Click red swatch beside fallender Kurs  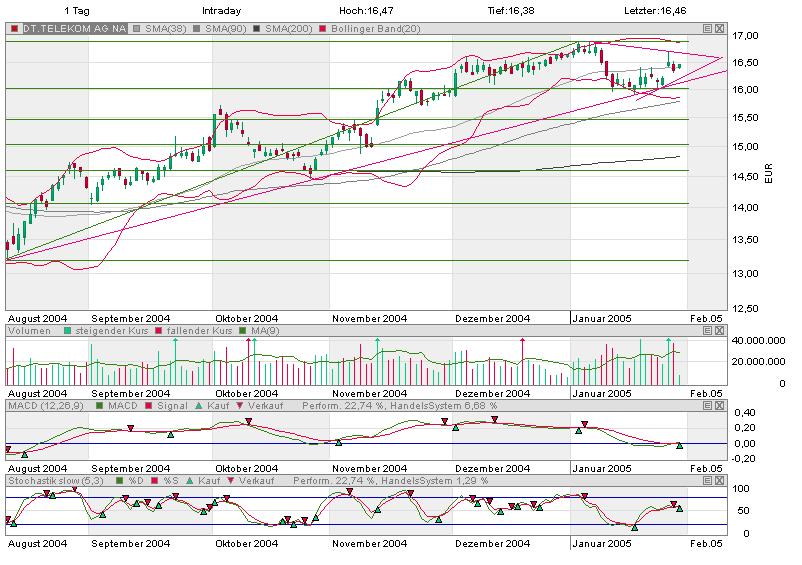pyautogui.click(x=159, y=331)
